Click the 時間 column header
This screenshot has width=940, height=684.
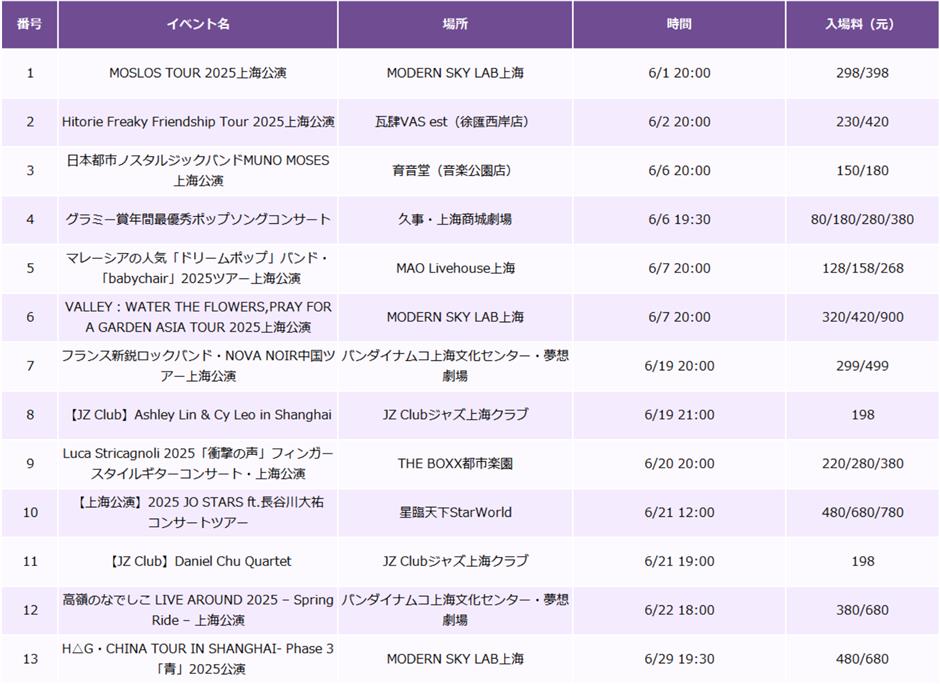coord(679,24)
